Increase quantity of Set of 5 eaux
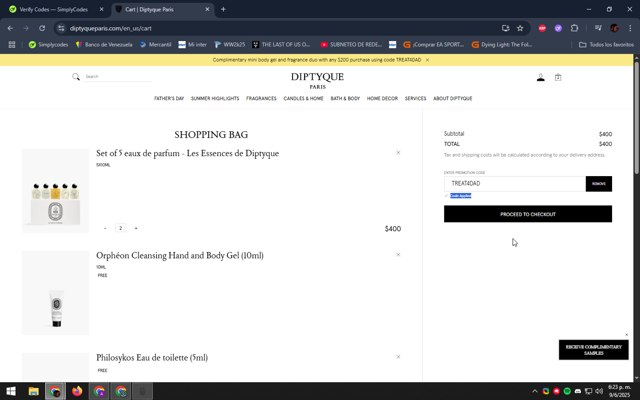Screen dimensions: 640x400 tap(136, 228)
